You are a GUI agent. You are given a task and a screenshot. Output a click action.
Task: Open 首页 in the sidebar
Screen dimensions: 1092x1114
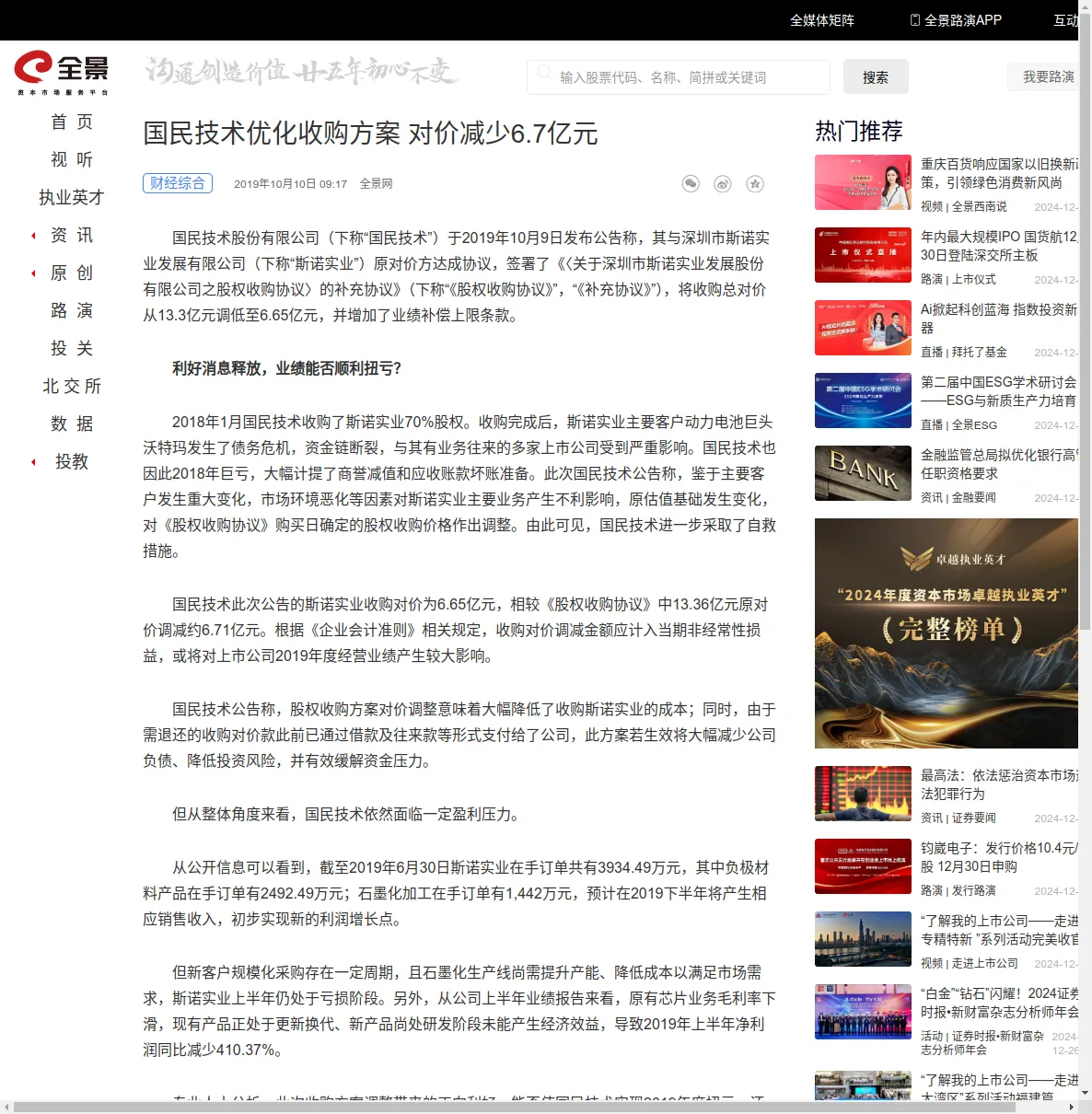click(72, 122)
